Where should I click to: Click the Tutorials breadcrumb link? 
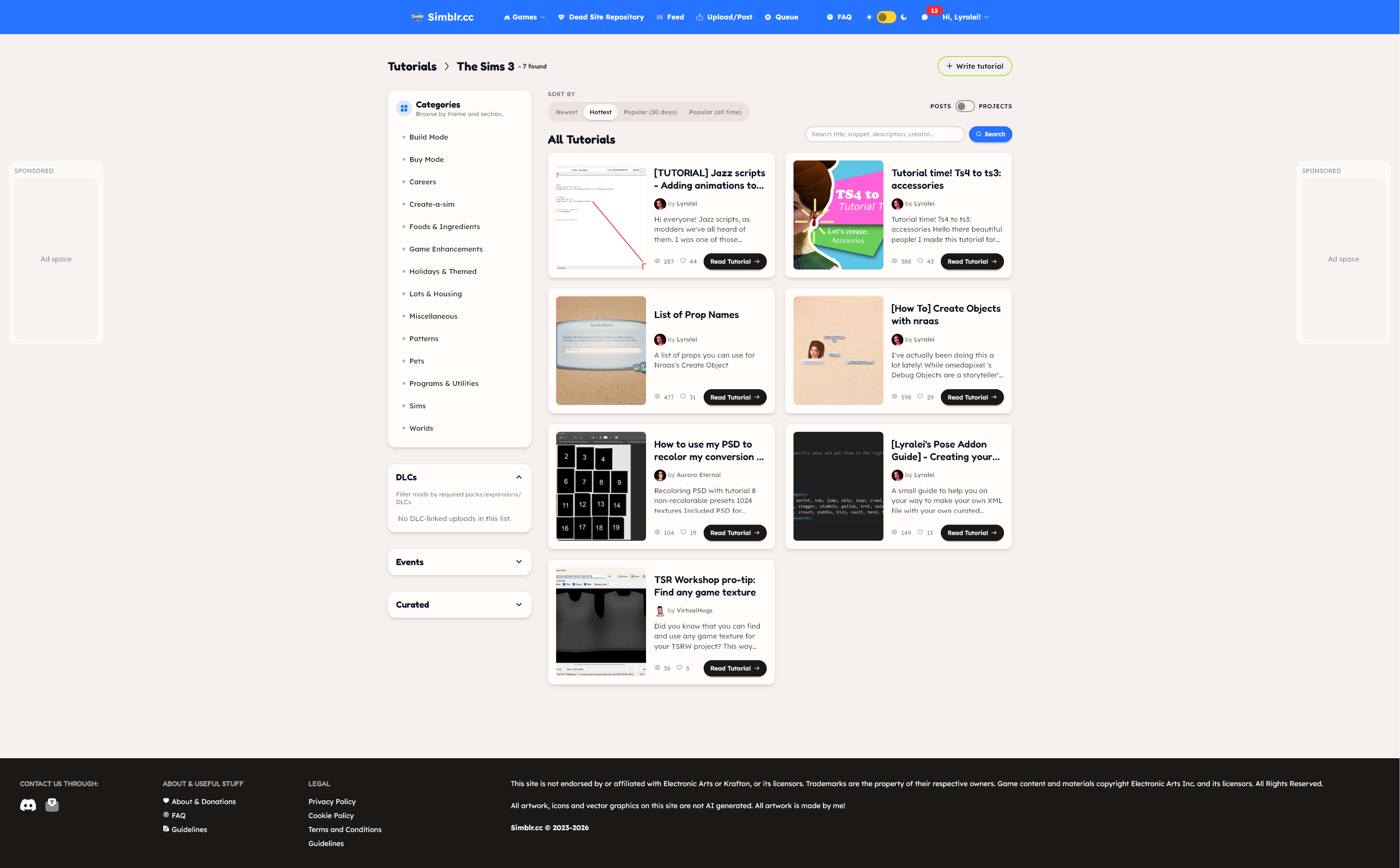(412, 66)
